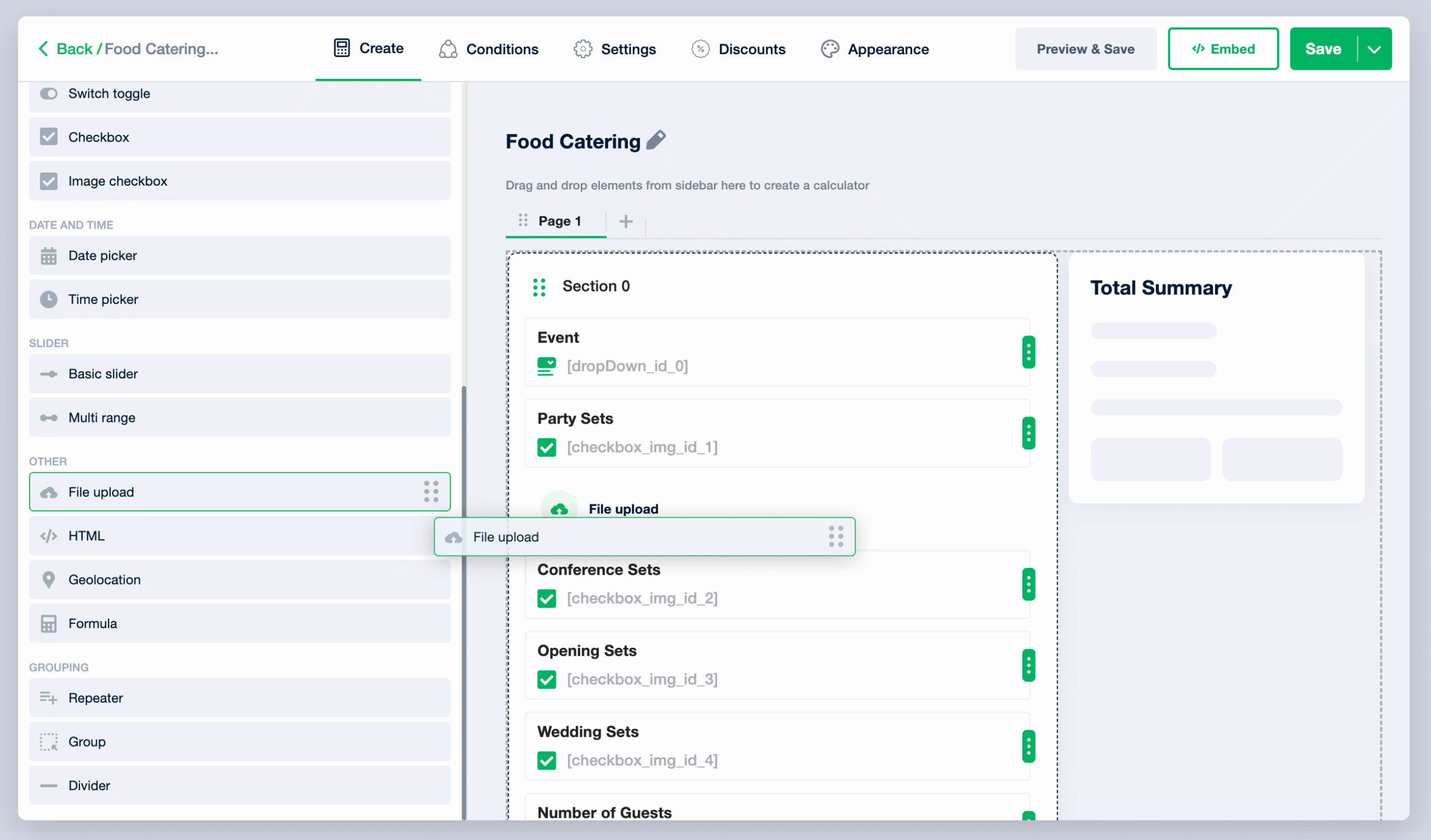The width and height of the screenshot is (1431, 840).
Task: Click the Create tab calculator icon
Action: pos(342,48)
